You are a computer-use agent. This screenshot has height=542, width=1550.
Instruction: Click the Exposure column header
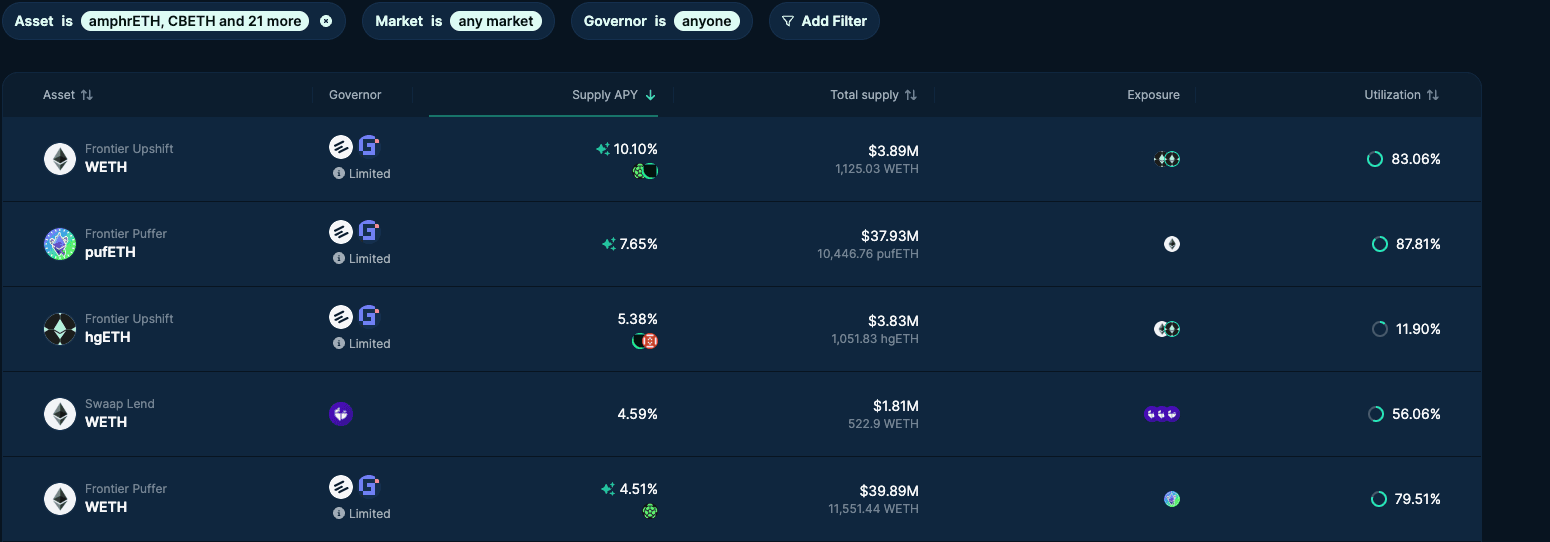pyautogui.click(x=1153, y=95)
